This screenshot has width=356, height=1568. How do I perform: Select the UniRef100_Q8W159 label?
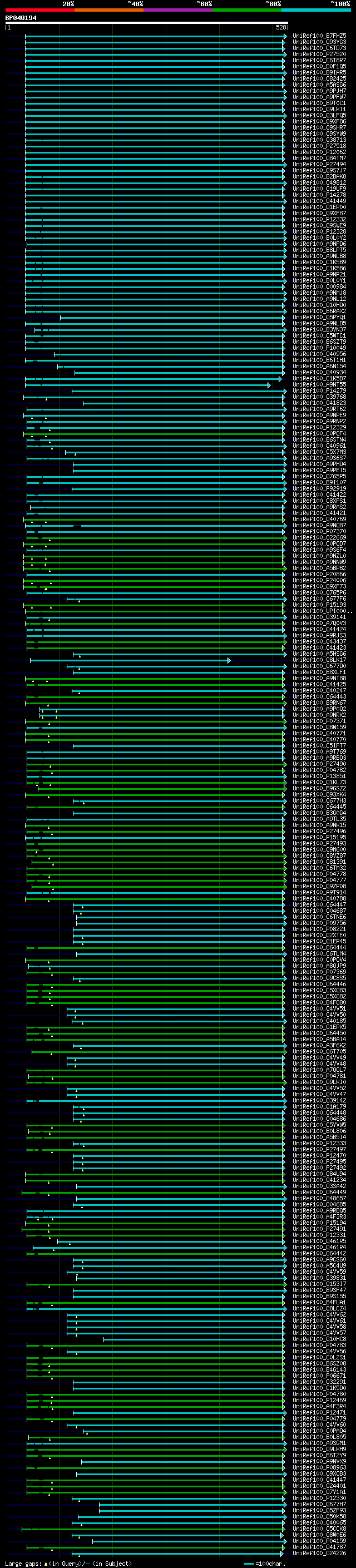pos(319,728)
